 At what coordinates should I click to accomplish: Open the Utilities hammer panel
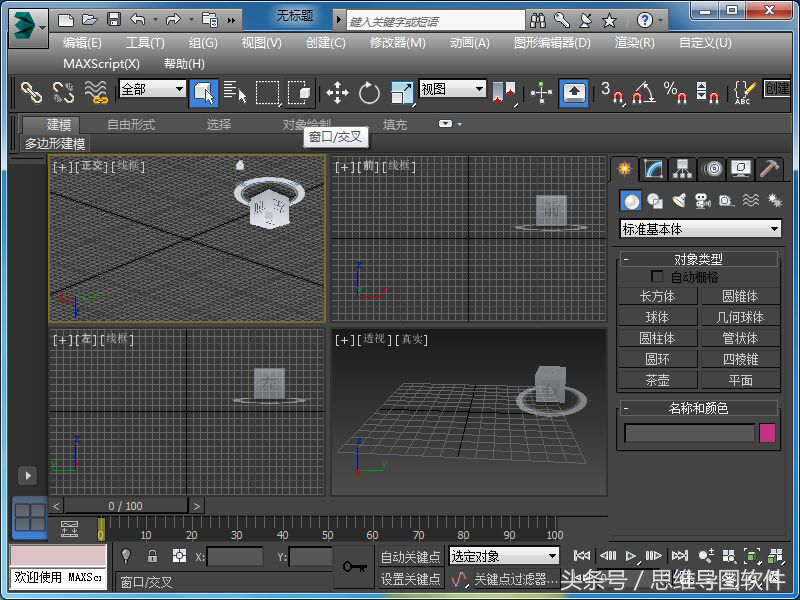point(769,168)
